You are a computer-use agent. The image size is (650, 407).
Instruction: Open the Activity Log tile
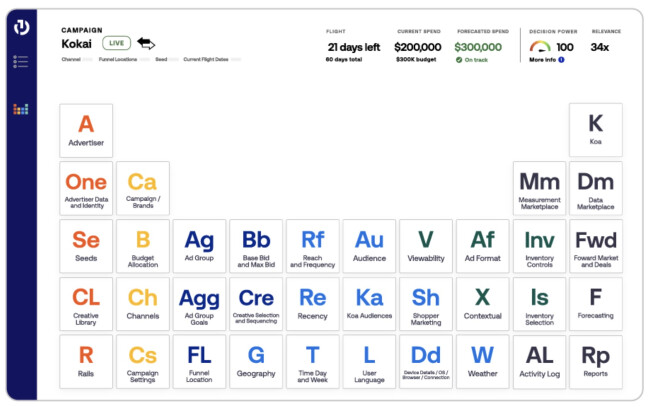pos(539,362)
